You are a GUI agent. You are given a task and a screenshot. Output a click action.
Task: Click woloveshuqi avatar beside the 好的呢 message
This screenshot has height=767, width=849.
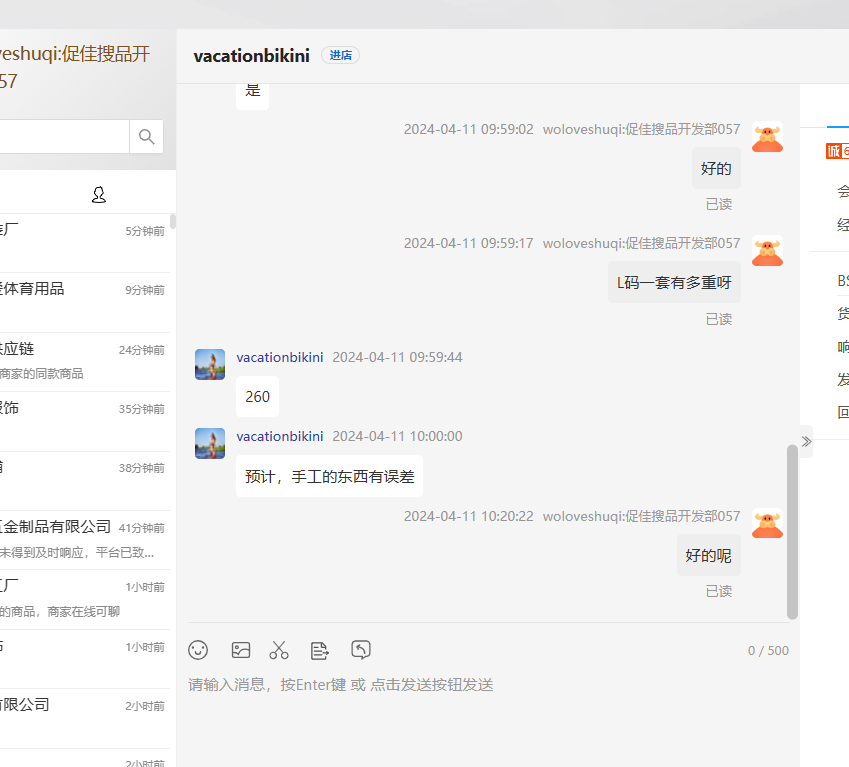click(767, 523)
